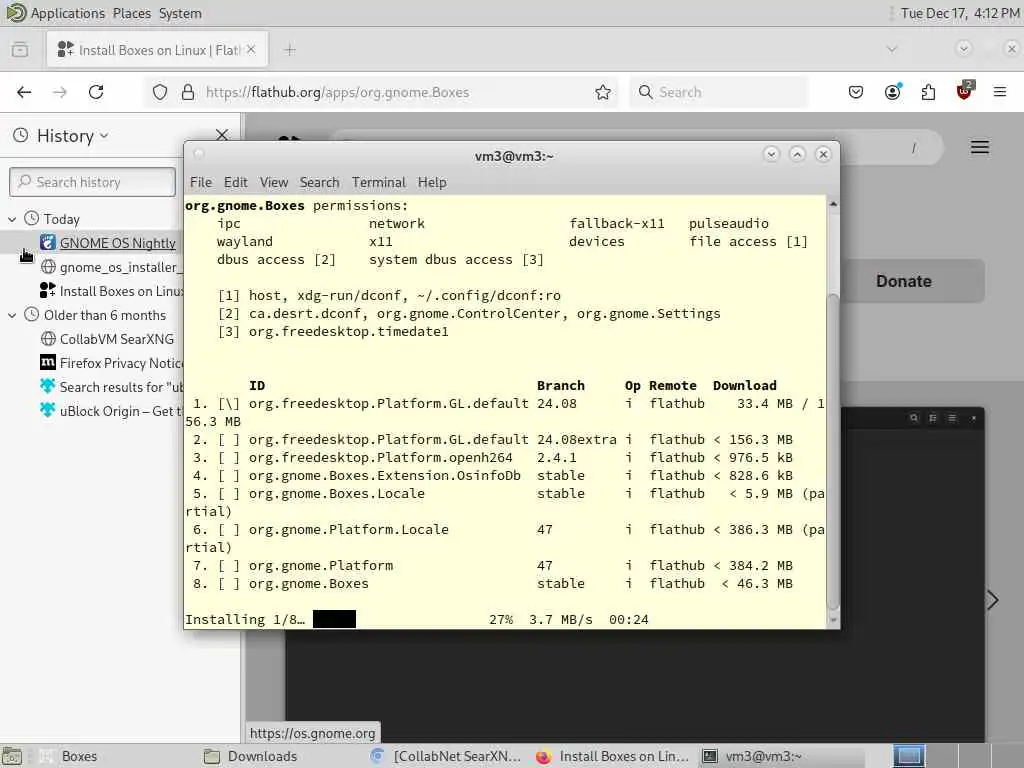The width and height of the screenshot is (1024, 768).
Task: Click the padlock site security icon
Action: (x=188, y=92)
